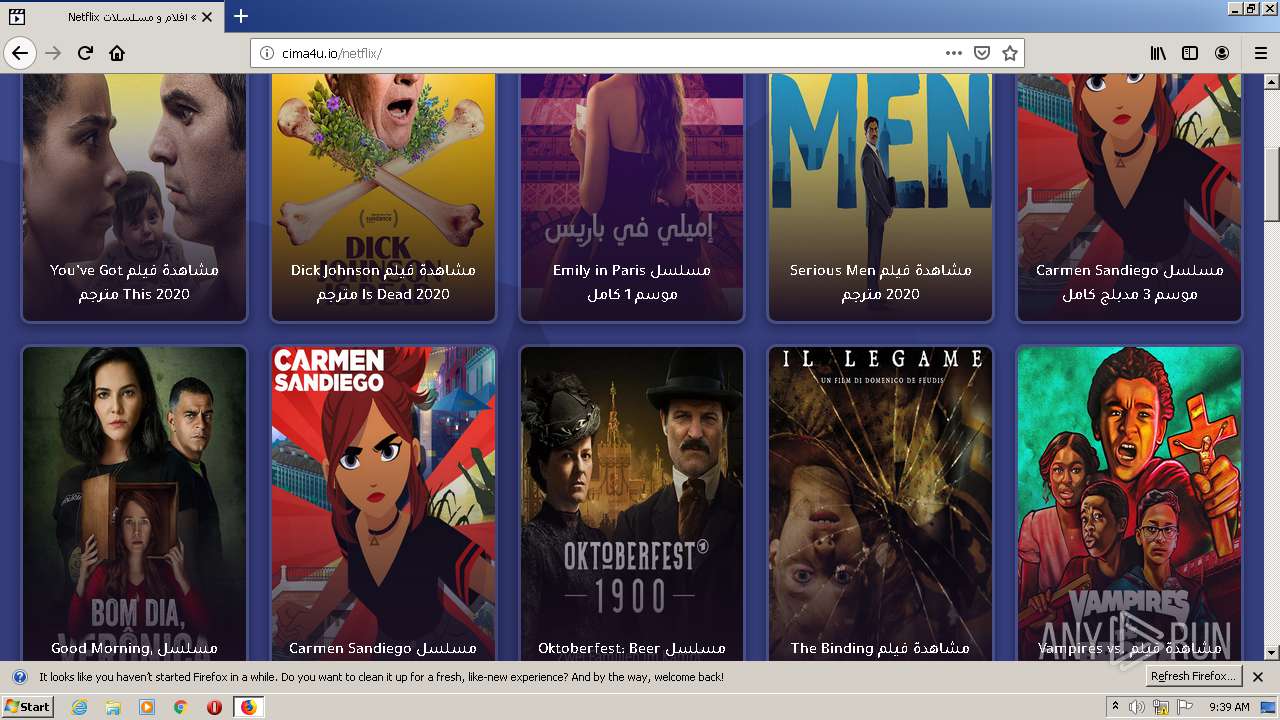Open Dick Johnson Is Dead 2020 card
The height and width of the screenshot is (720, 1280).
(383, 198)
